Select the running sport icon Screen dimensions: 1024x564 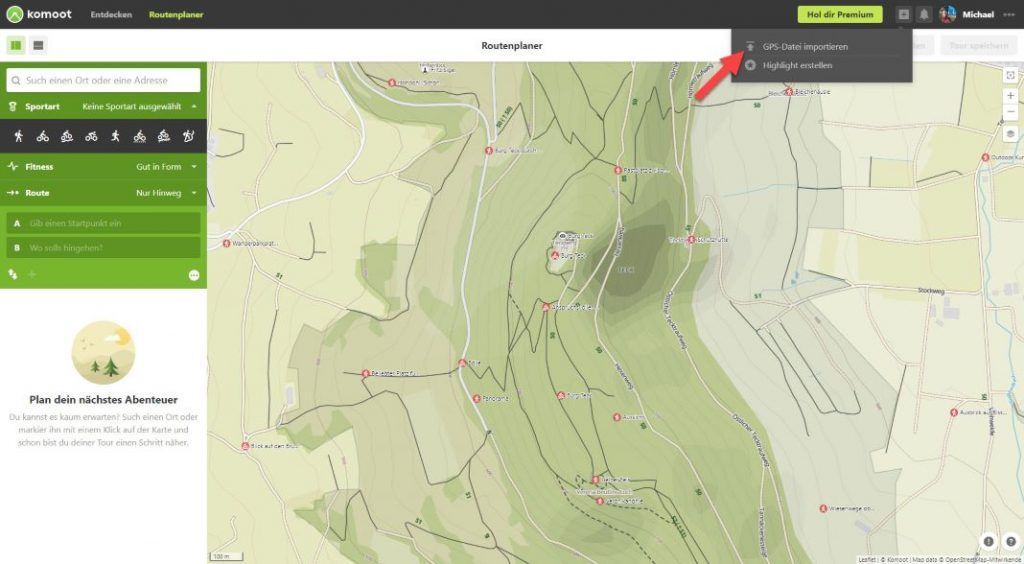[115, 136]
